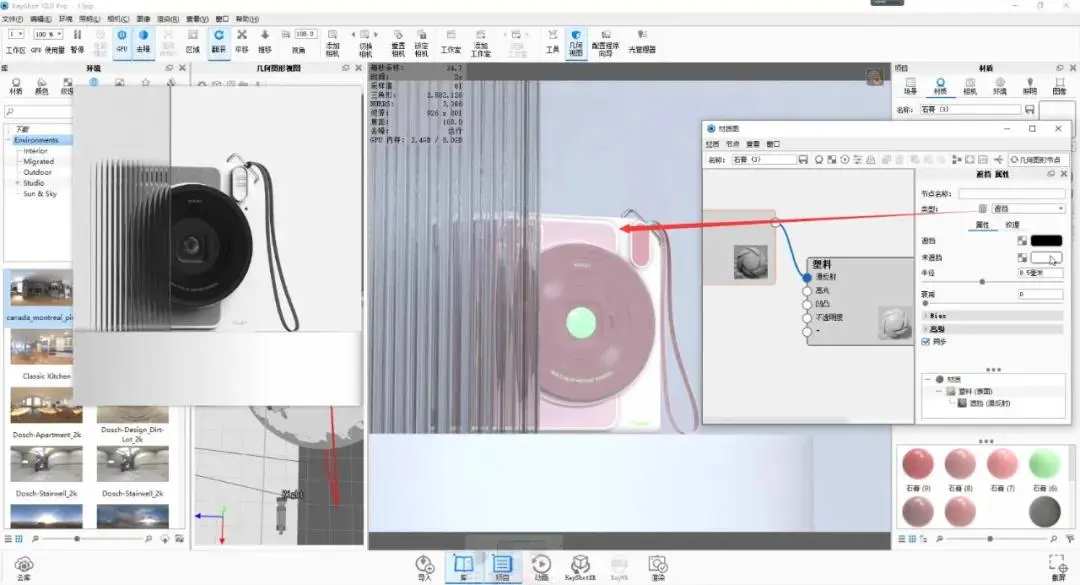Toggle the 同步 sync checkbox
Image resolution: width=1080 pixels, height=585 pixels.
[926, 342]
